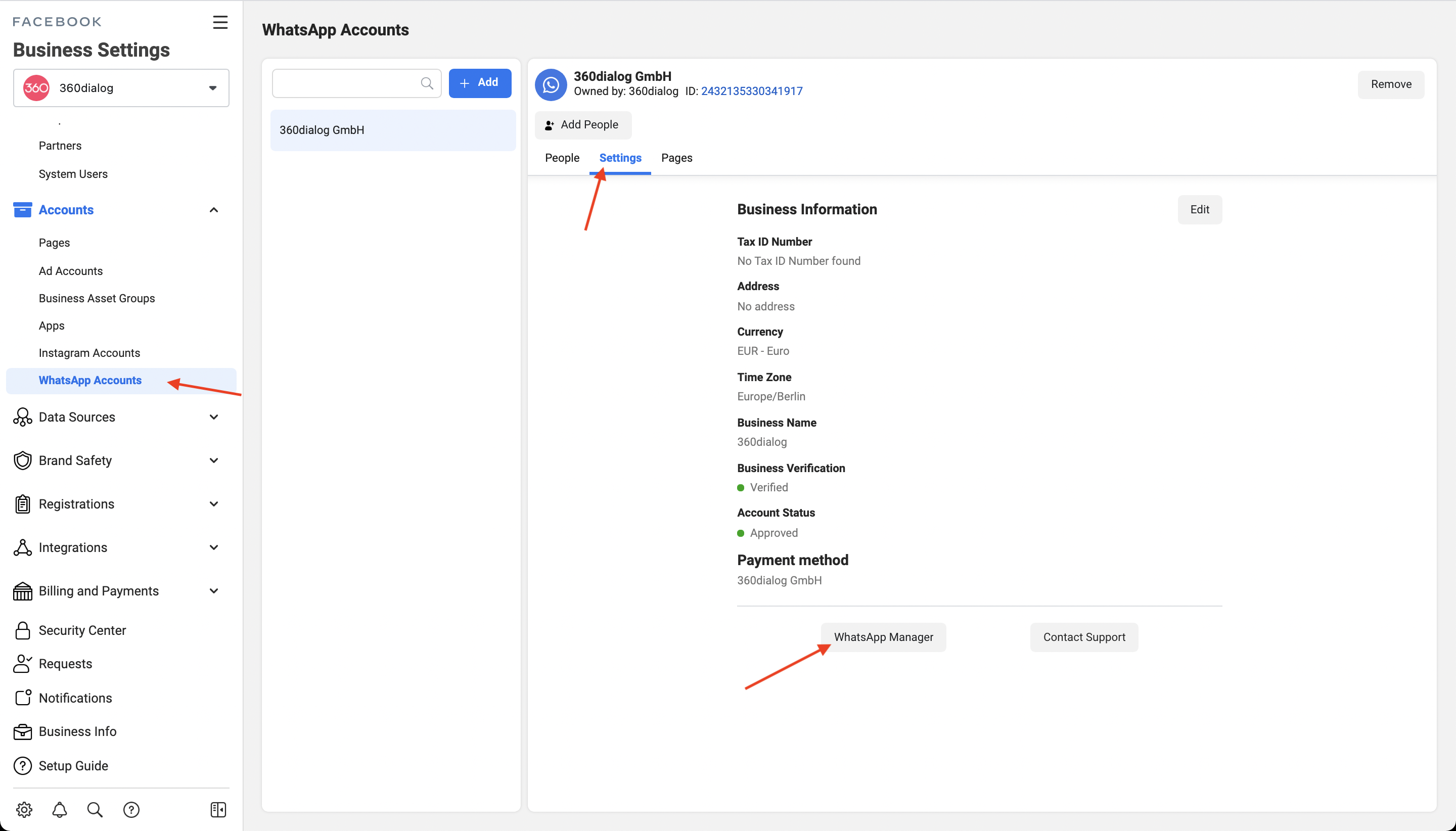Expand the Billing and Payments section
The width and height of the screenshot is (1456, 831).
click(x=213, y=591)
